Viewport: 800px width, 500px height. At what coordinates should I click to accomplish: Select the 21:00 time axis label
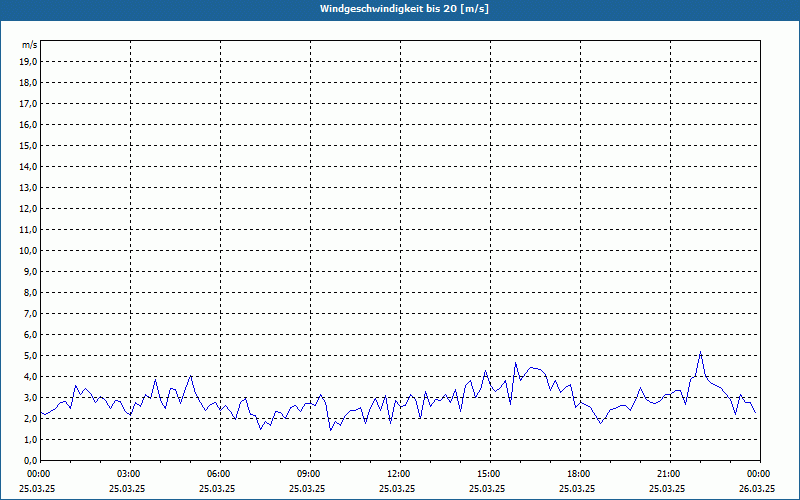[669, 473]
